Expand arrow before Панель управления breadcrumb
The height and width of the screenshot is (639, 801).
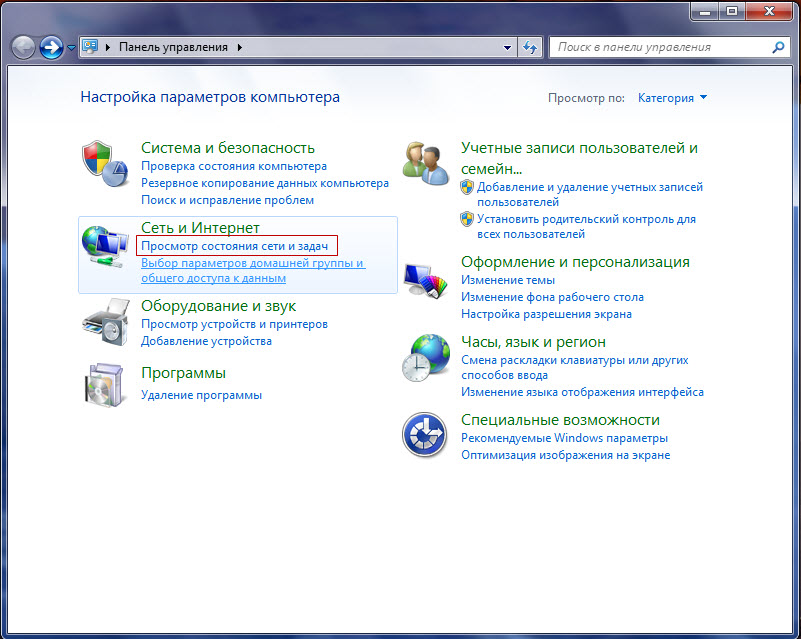(x=108, y=47)
